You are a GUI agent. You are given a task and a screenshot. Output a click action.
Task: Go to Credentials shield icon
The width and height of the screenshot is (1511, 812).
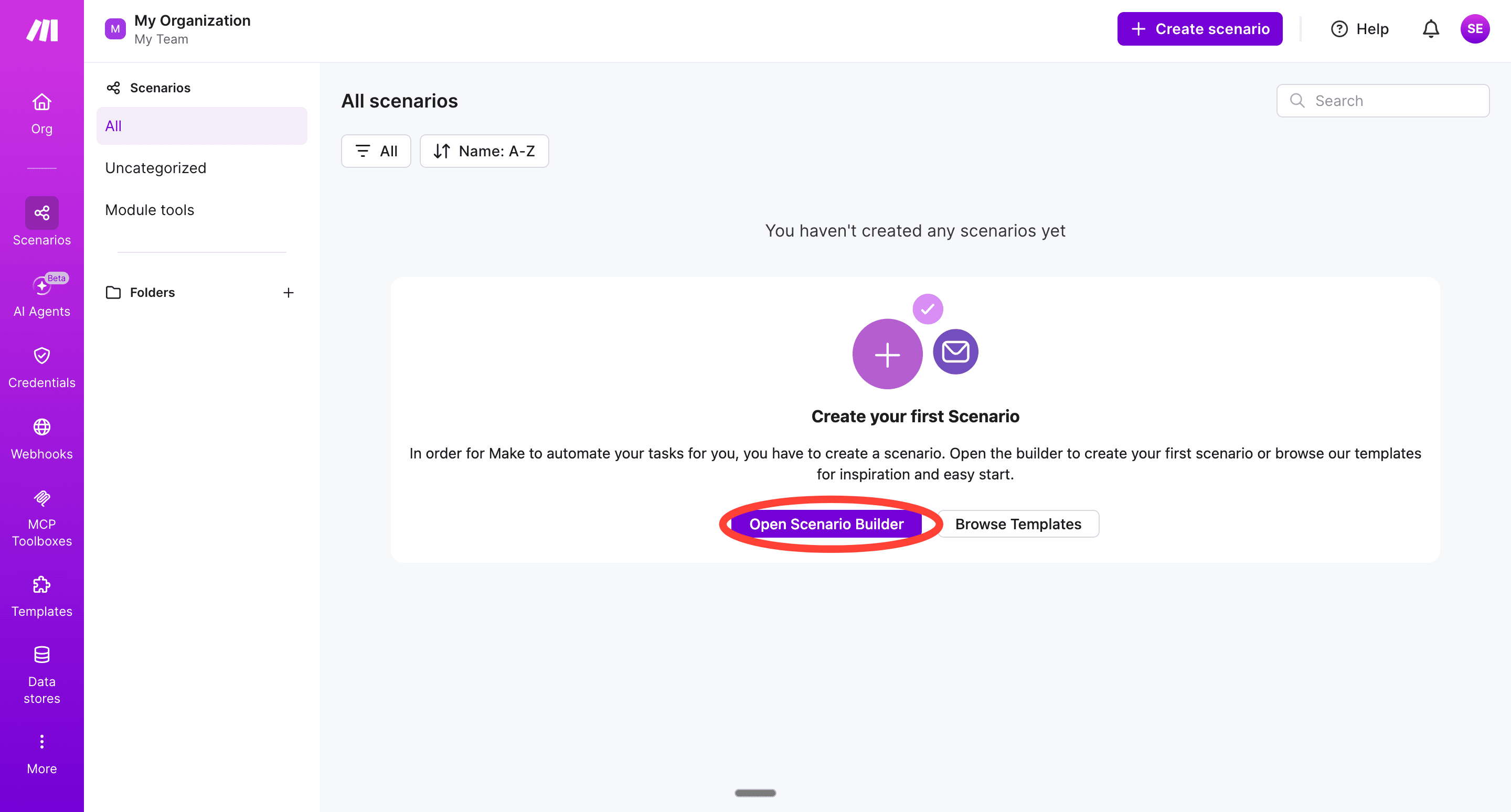(x=41, y=367)
